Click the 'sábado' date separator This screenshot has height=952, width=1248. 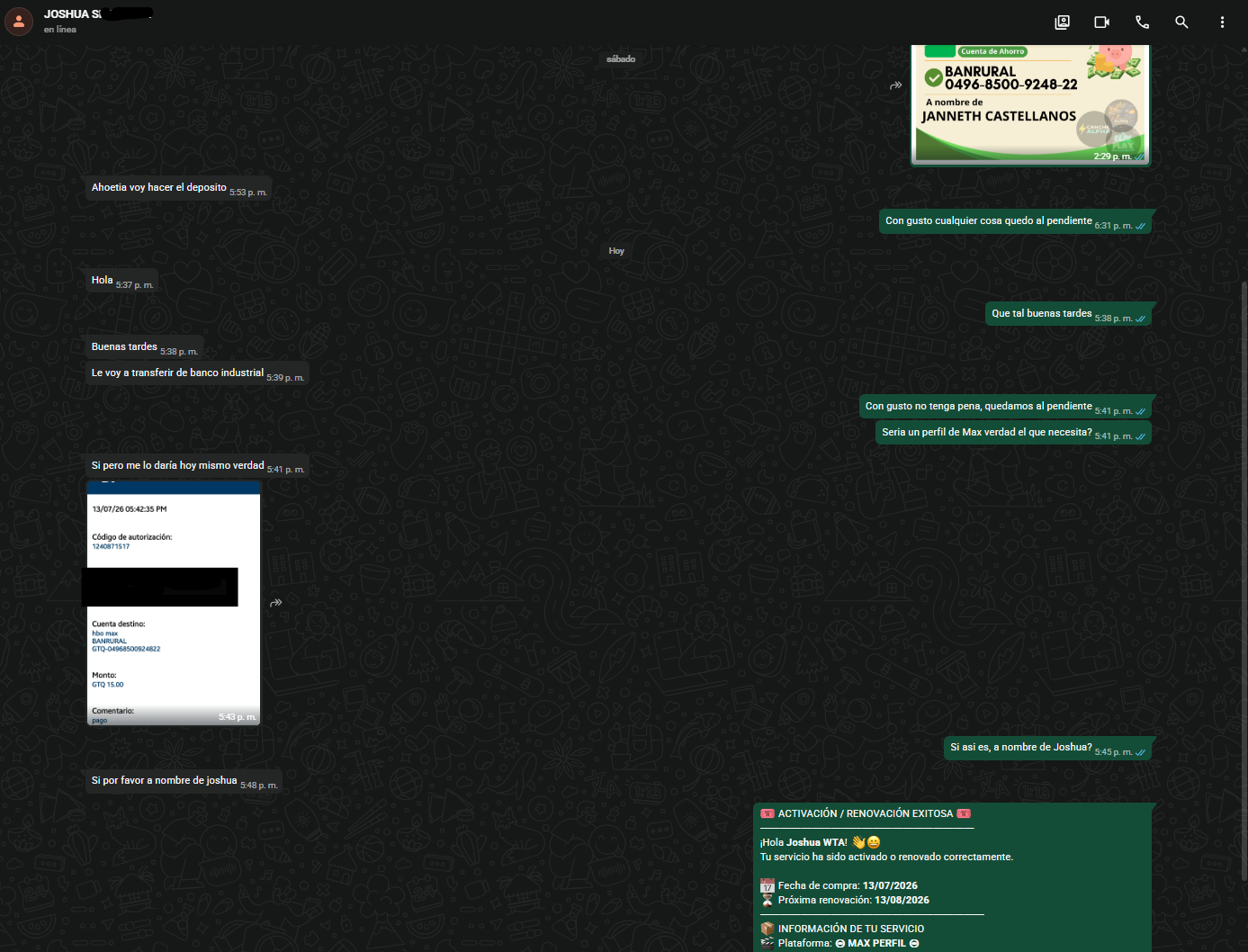click(x=621, y=59)
